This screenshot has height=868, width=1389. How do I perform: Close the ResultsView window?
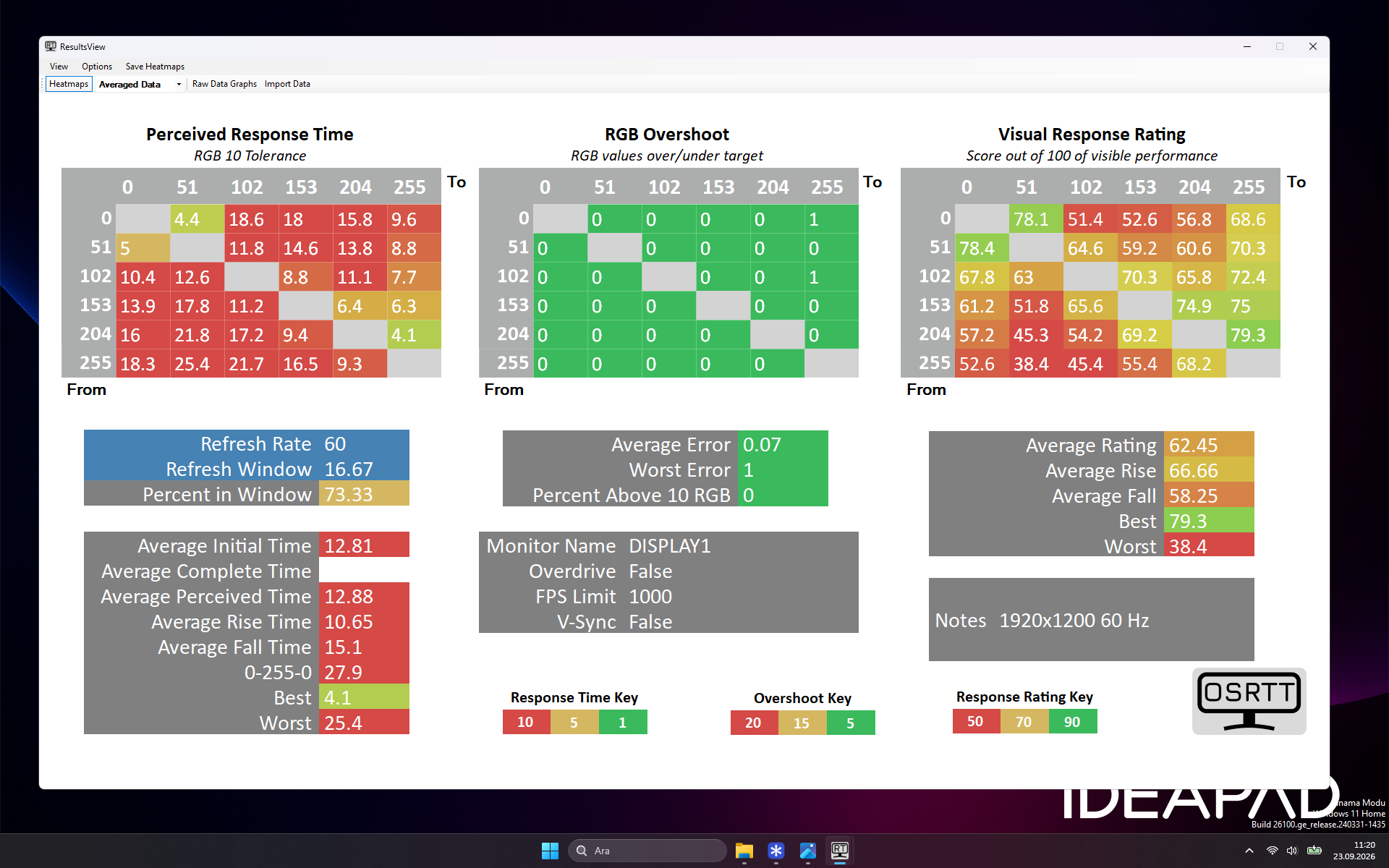pyautogui.click(x=1313, y=46)
